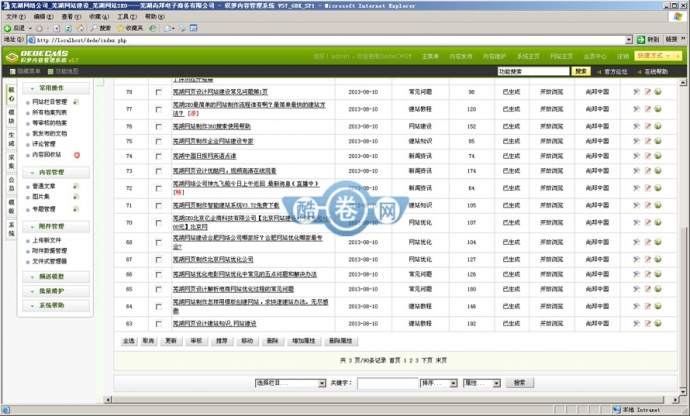This screenshot has height=416, width=690.
Task: Click the Favorites star toolbar button
Action: tap(130, 28)
